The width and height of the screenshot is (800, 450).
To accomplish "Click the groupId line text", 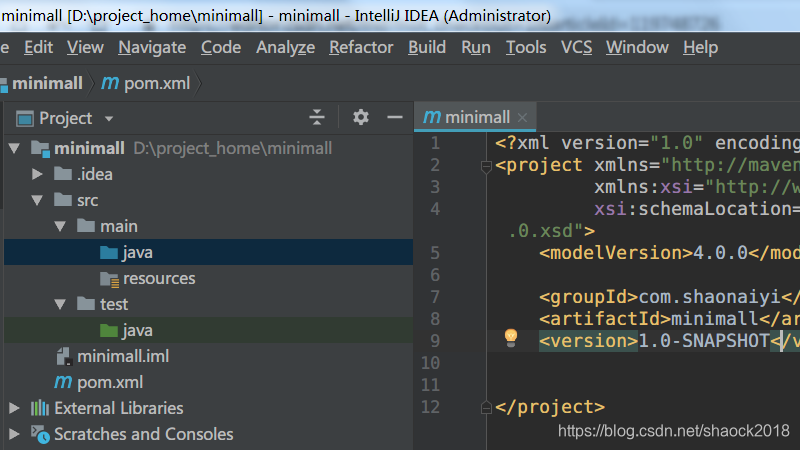I will pos(669,297).
